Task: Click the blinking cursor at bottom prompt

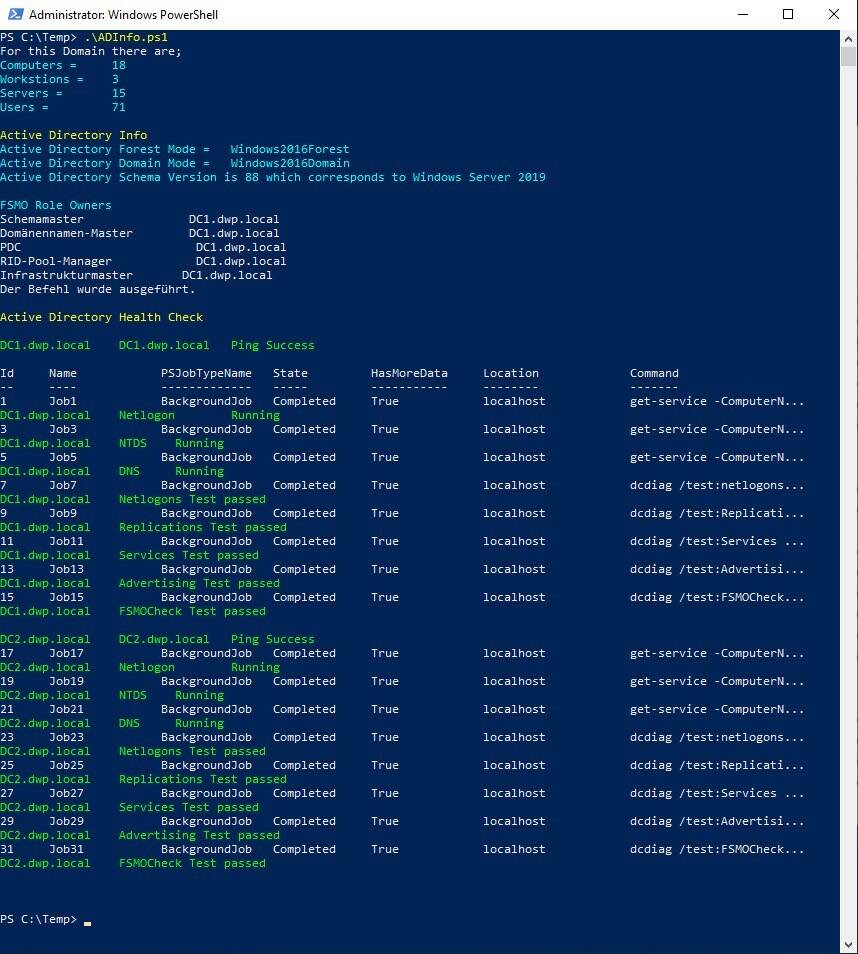Action: (x=87, y=920)
